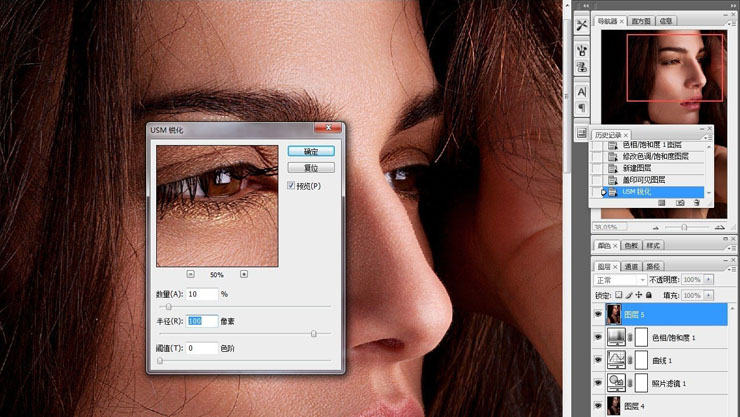The width and height of the screenshot is (740, 417).
Task: Select the 新建图层 history state
Action: tap(654, 168)
